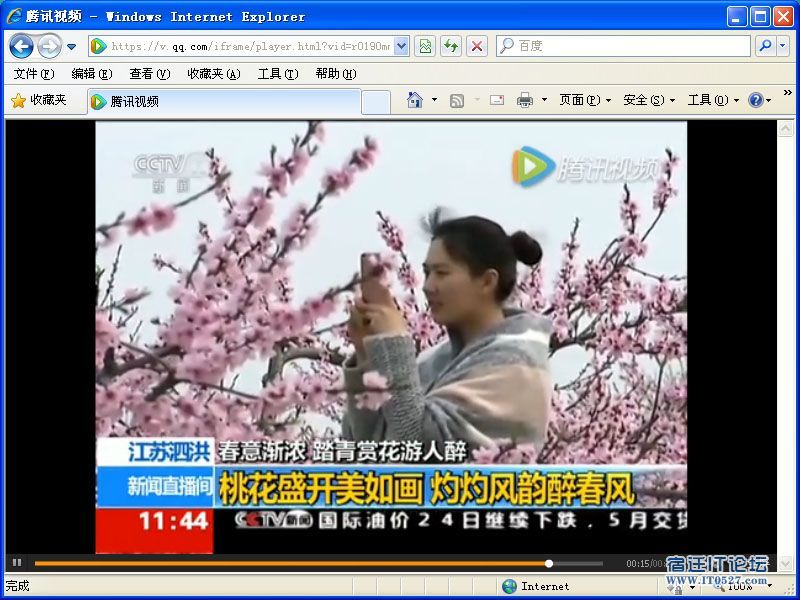The image size is (800, 600).
Task: Click the IE logo in title bar
Action: pyautogui.click(x=14, y=16)
